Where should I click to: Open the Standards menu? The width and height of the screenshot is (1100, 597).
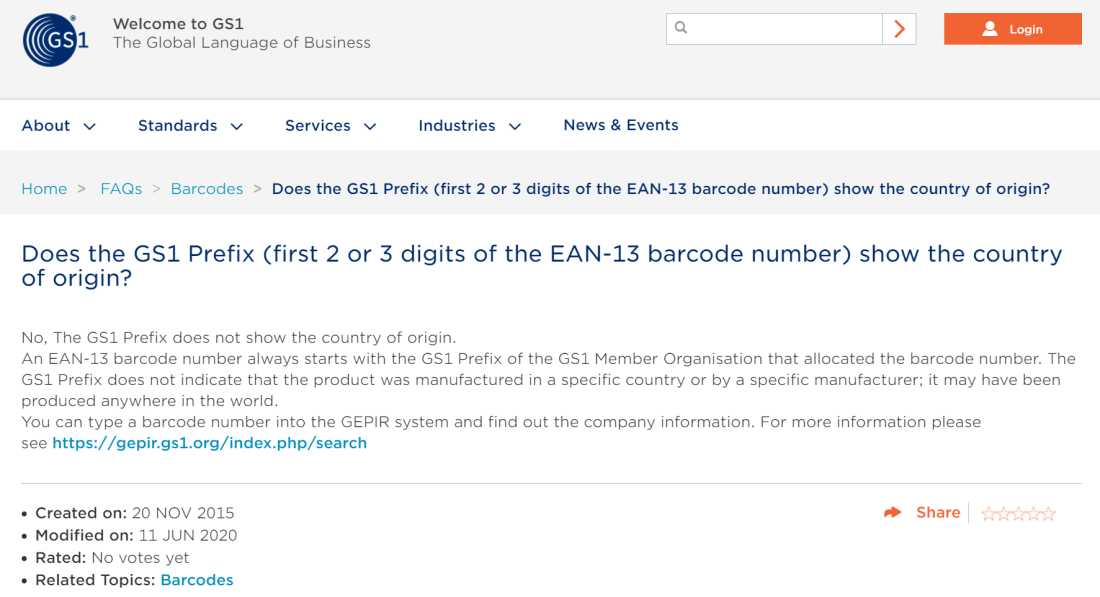coord(177,126)
